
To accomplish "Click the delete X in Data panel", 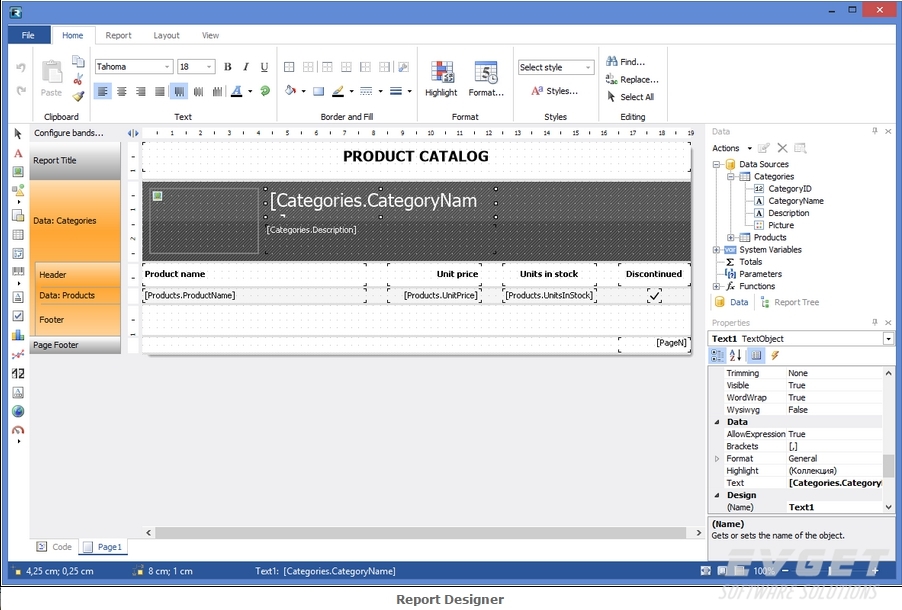I will tap(782, 148).
